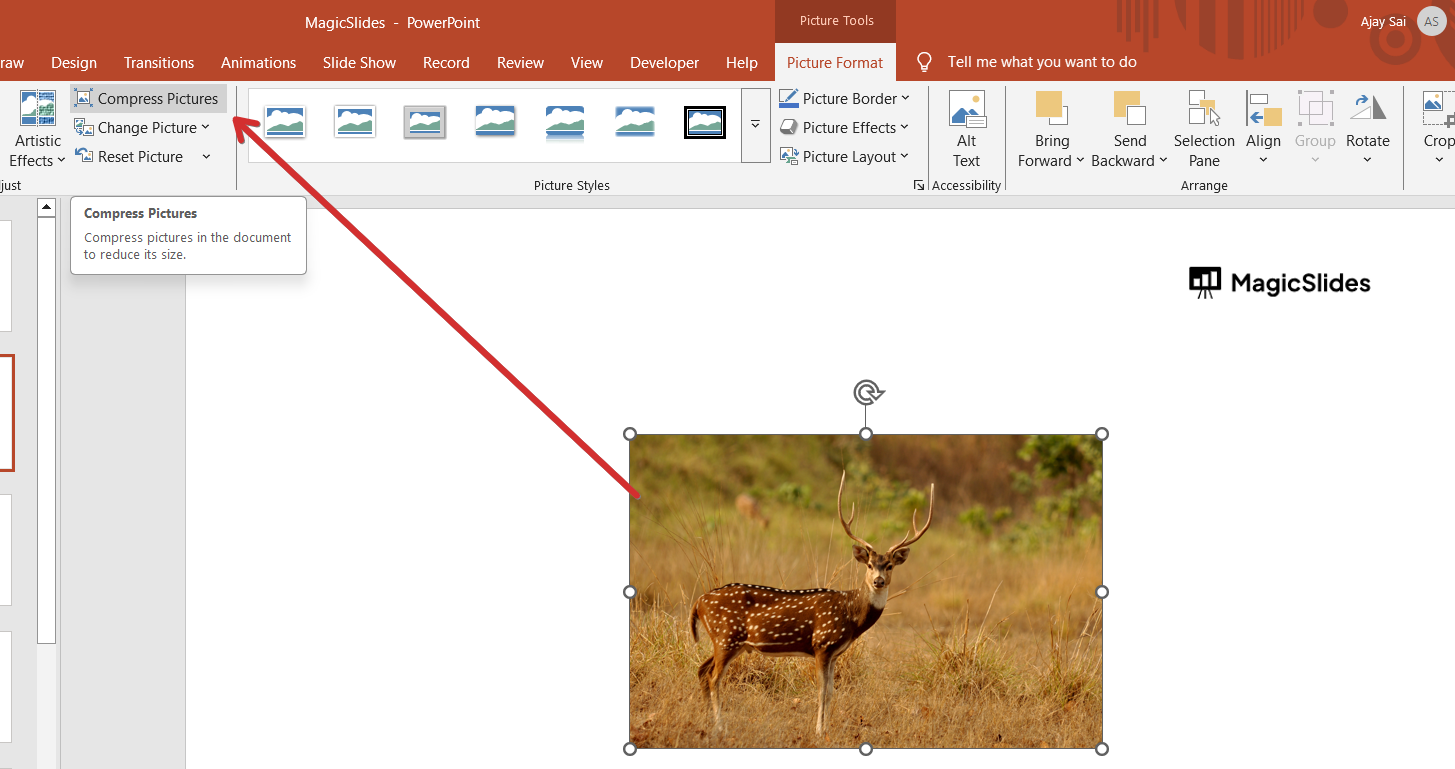
Task: Switch to the Transitions tab
Action: (159, 62)
